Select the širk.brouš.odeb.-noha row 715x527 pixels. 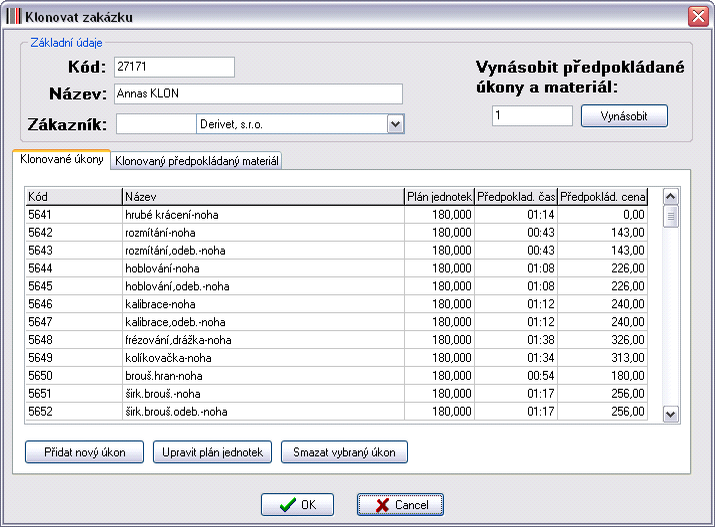337,412
